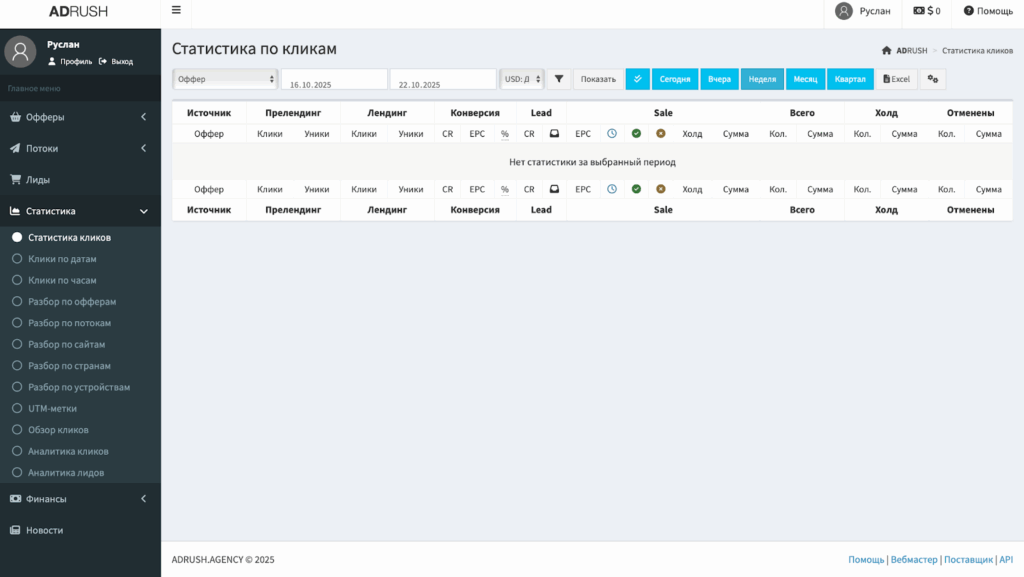Open Лиды menu item

[80, 179]
